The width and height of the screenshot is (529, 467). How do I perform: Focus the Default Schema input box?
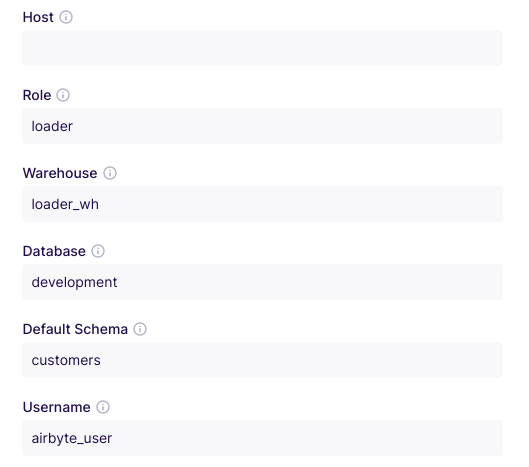[262, 360]
